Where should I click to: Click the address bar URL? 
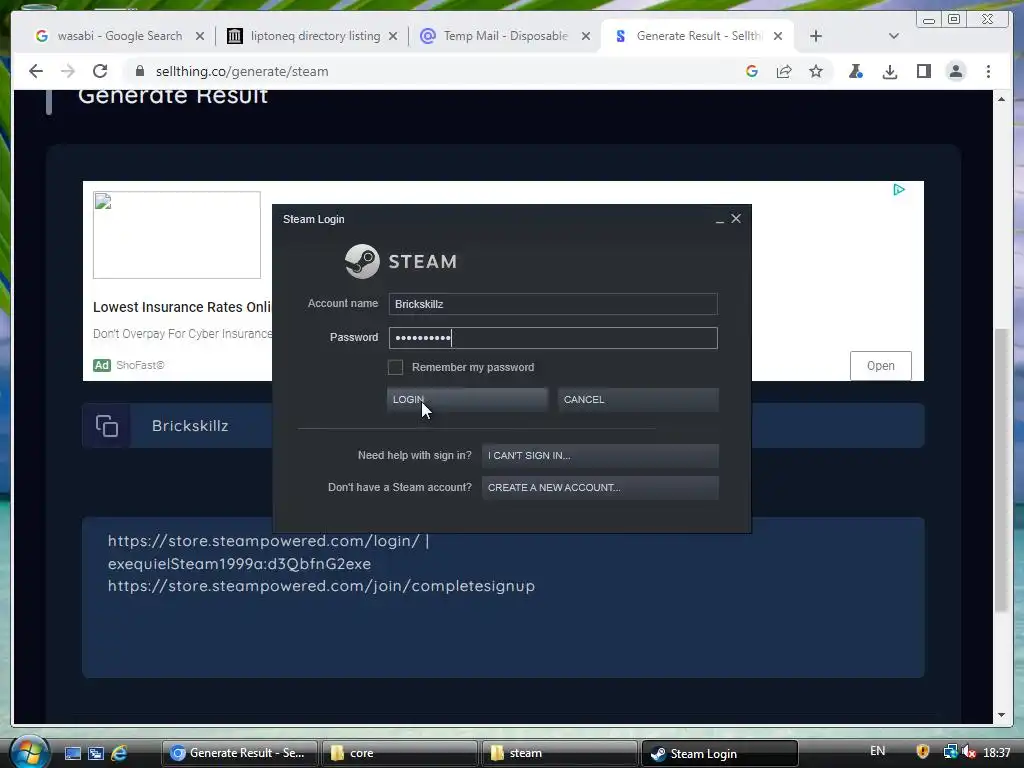pyautogui.click(x=242, y=71)
